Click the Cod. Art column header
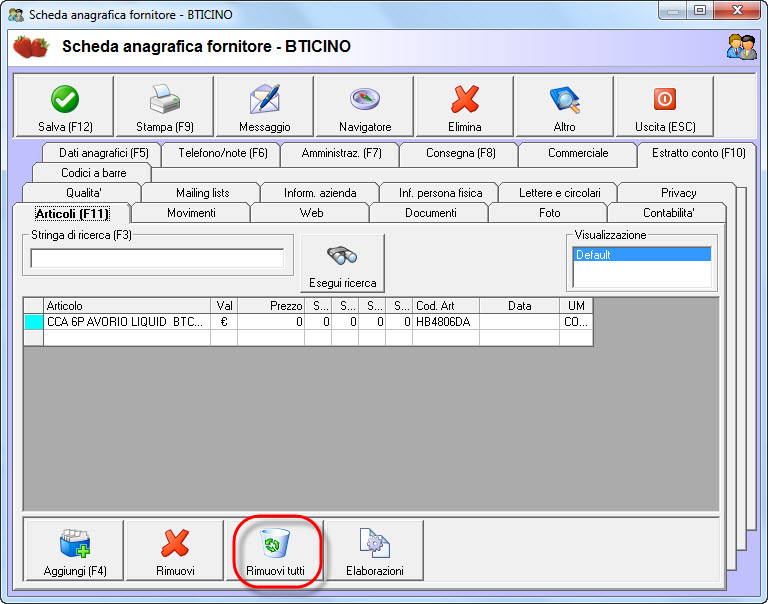This screenshot has height=604, width=768. (x=446, y=306)
